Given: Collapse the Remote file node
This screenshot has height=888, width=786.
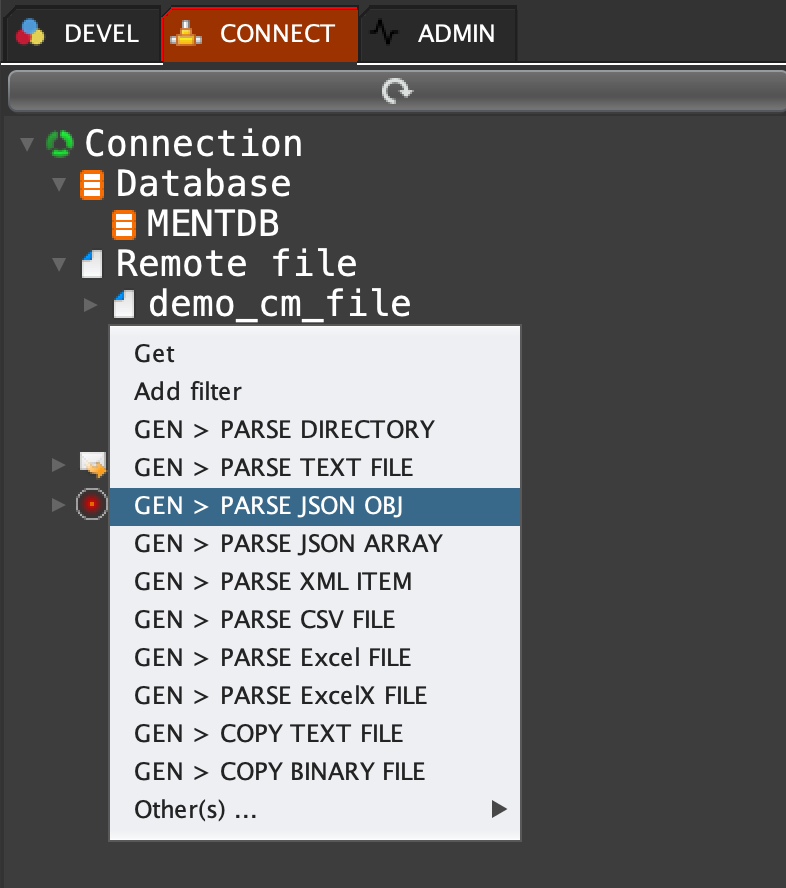Looking at the screenshot, I should 60,265.
